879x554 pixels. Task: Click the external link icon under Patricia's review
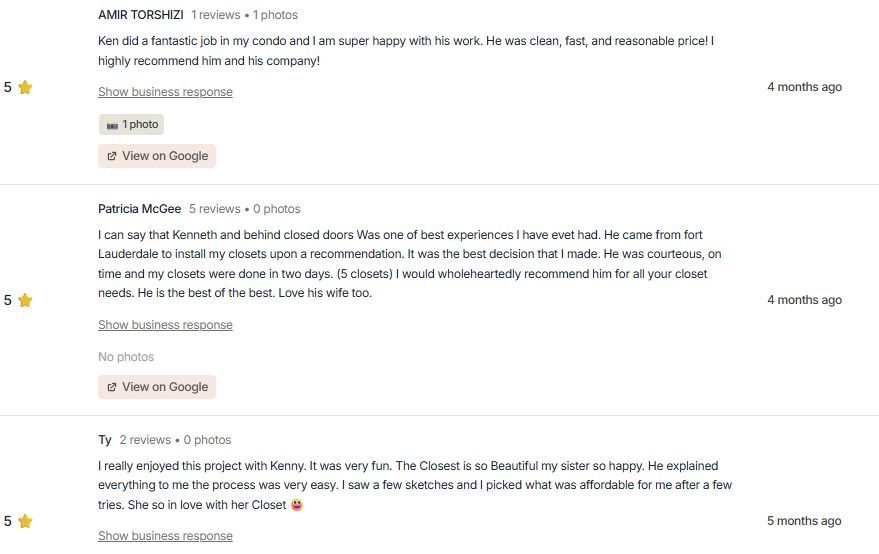[x=112, y=387]
